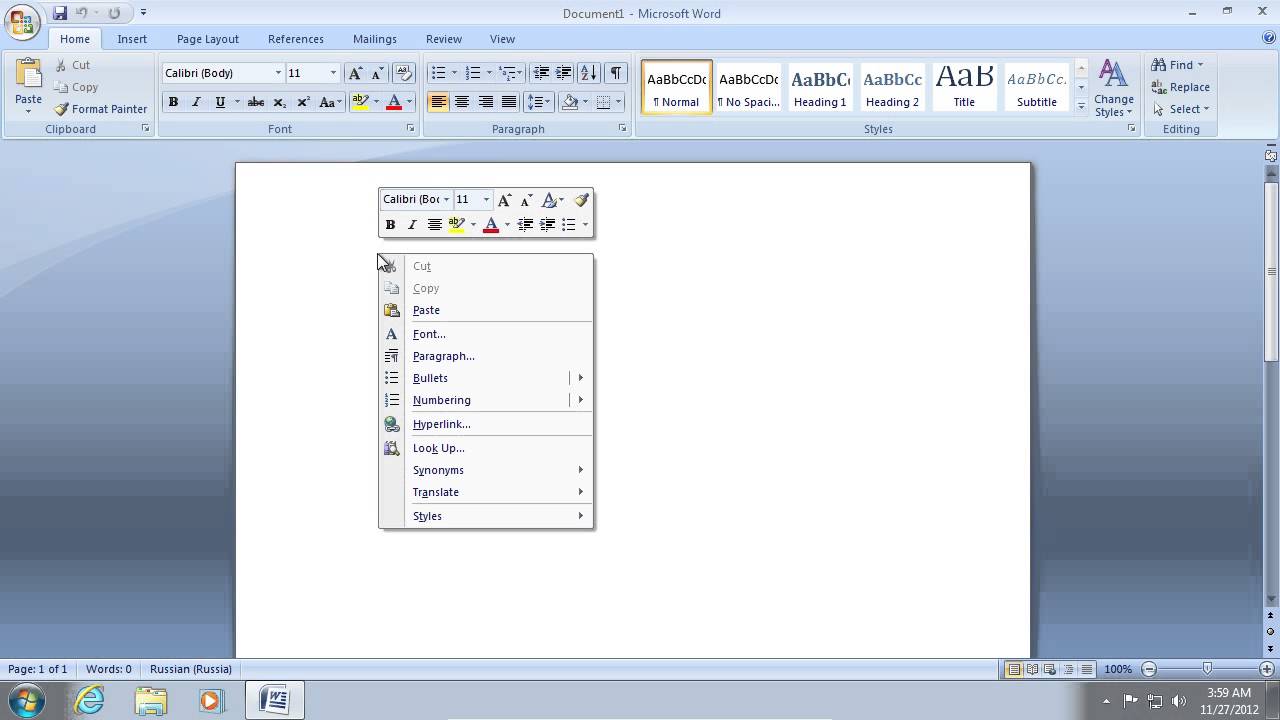Open ribbon font size dropdown
This screenshot has height=720, width=1280.
333,73
